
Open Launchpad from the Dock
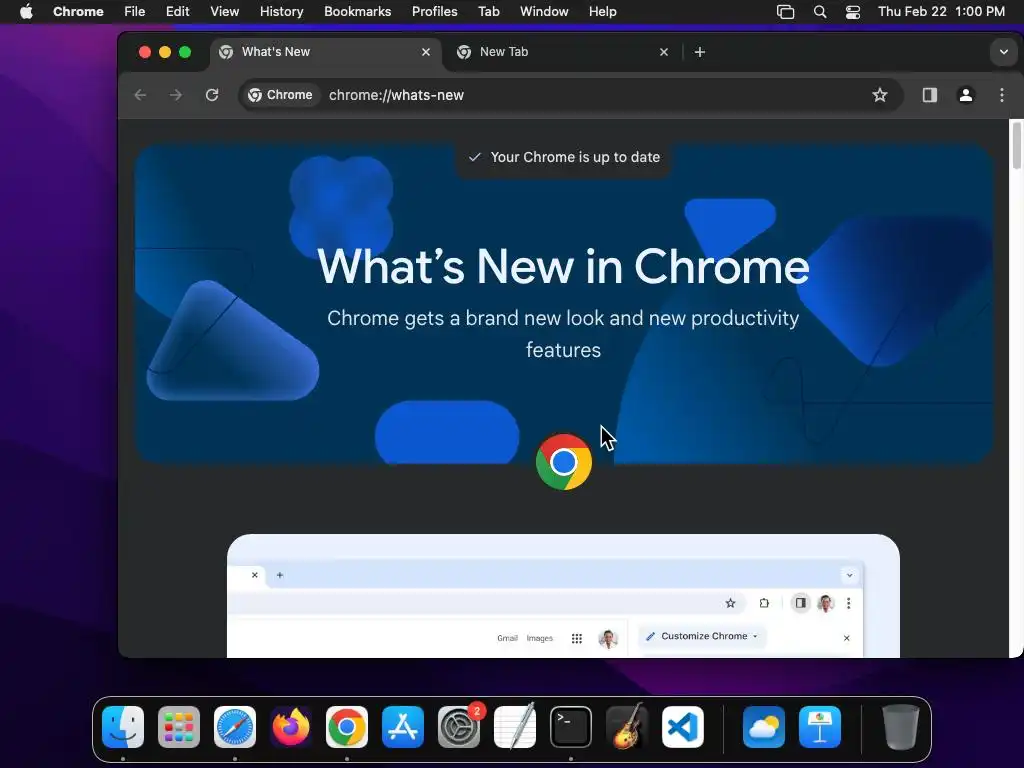179,727
